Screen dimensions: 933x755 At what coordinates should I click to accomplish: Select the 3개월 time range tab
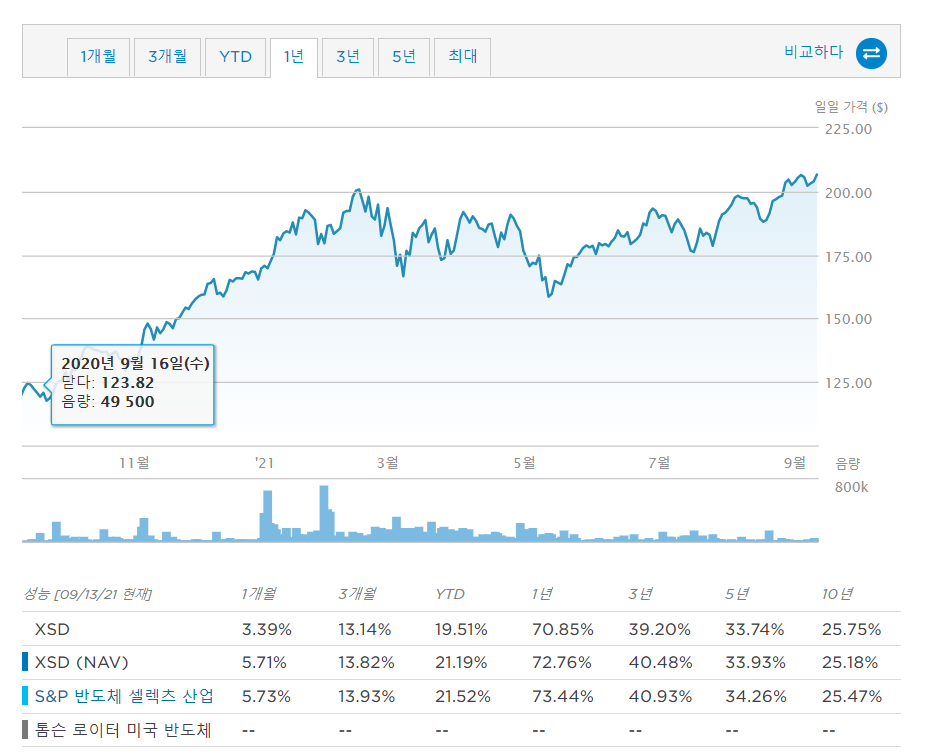[167, 57]
